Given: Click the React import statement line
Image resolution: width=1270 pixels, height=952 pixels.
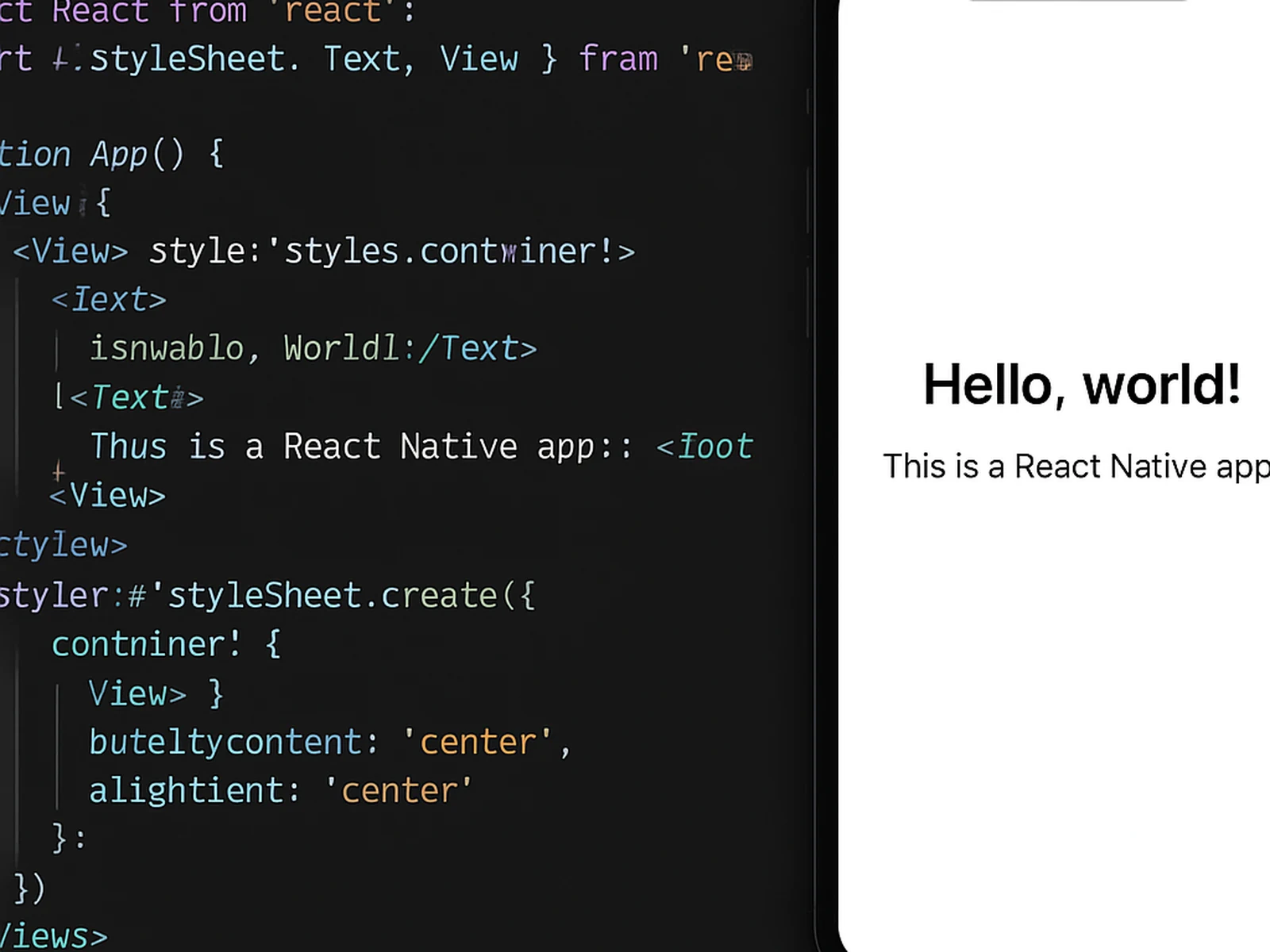Looking at the screenshot, I should [x=206, y=12].
